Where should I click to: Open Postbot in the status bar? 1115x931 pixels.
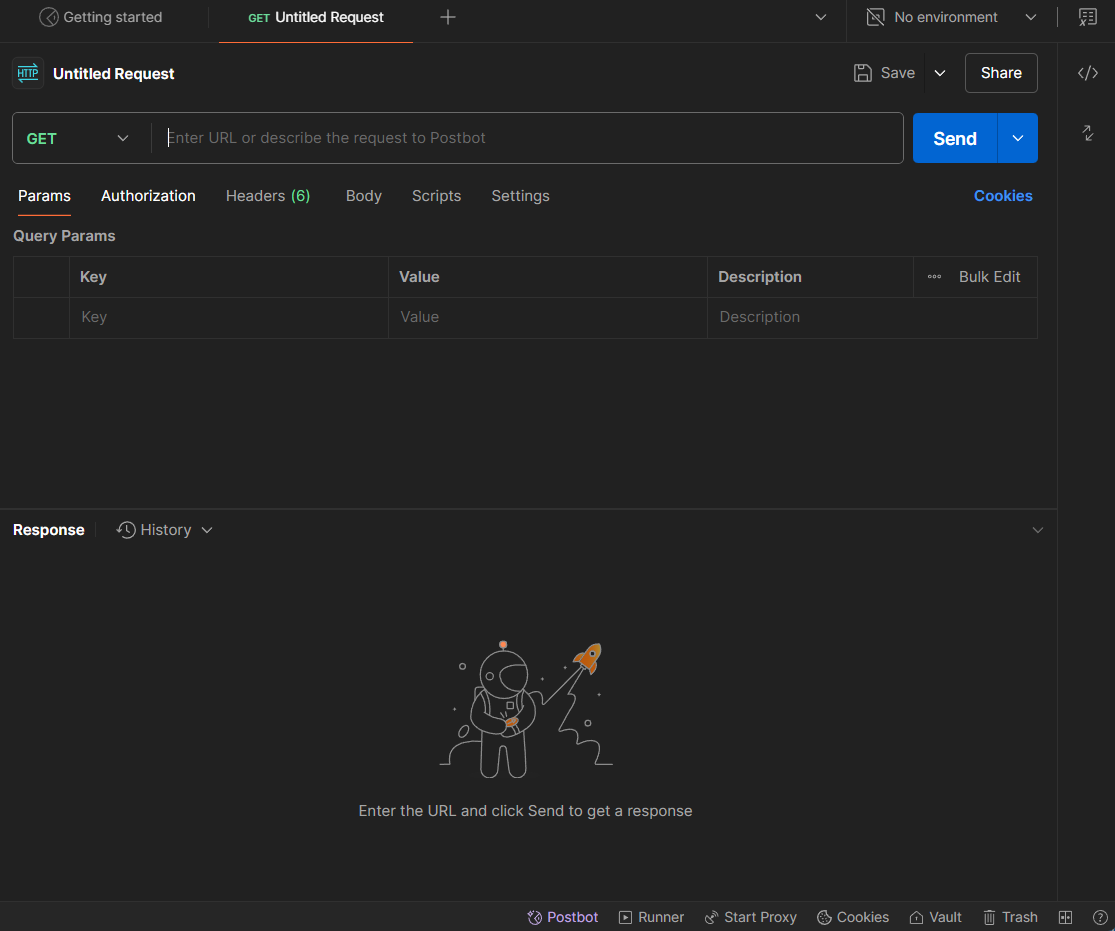562,917
